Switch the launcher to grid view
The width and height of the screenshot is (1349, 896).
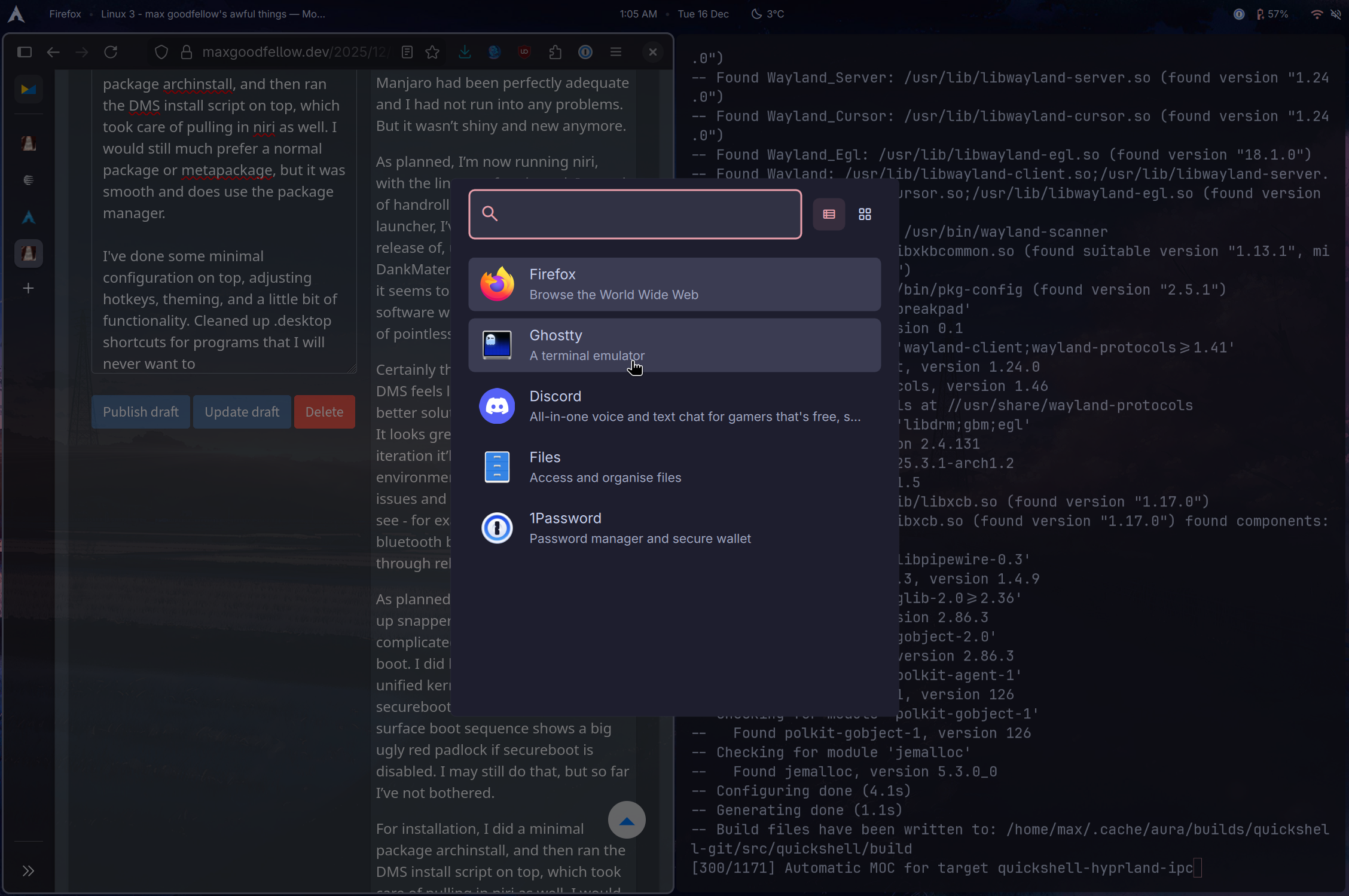pyautogui.click(x=865, y=214)
